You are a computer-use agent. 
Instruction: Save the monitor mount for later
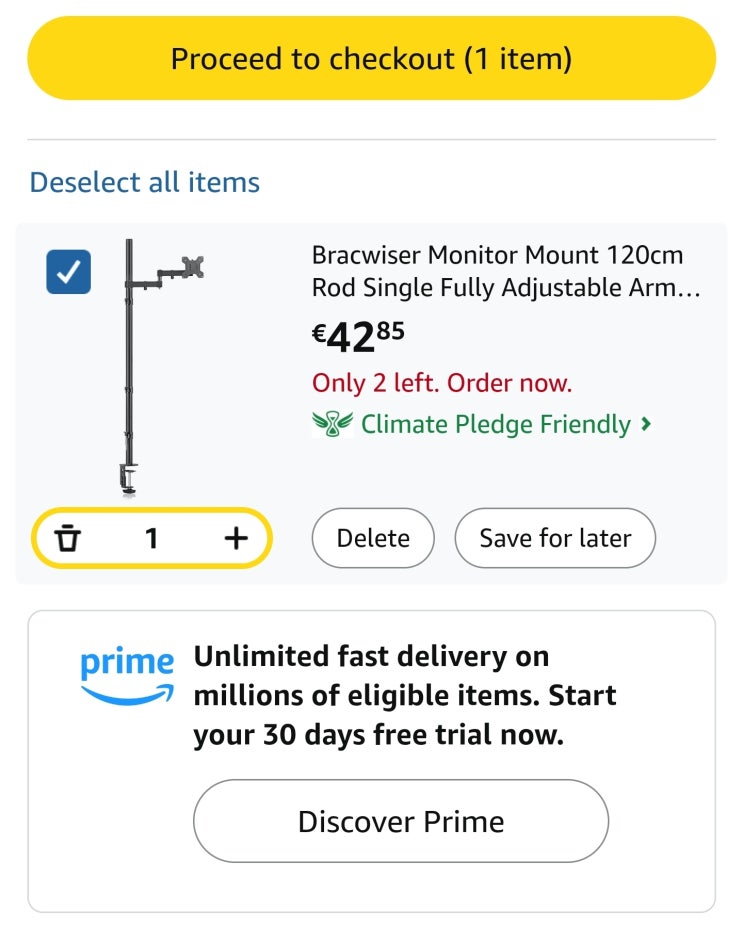555,538
